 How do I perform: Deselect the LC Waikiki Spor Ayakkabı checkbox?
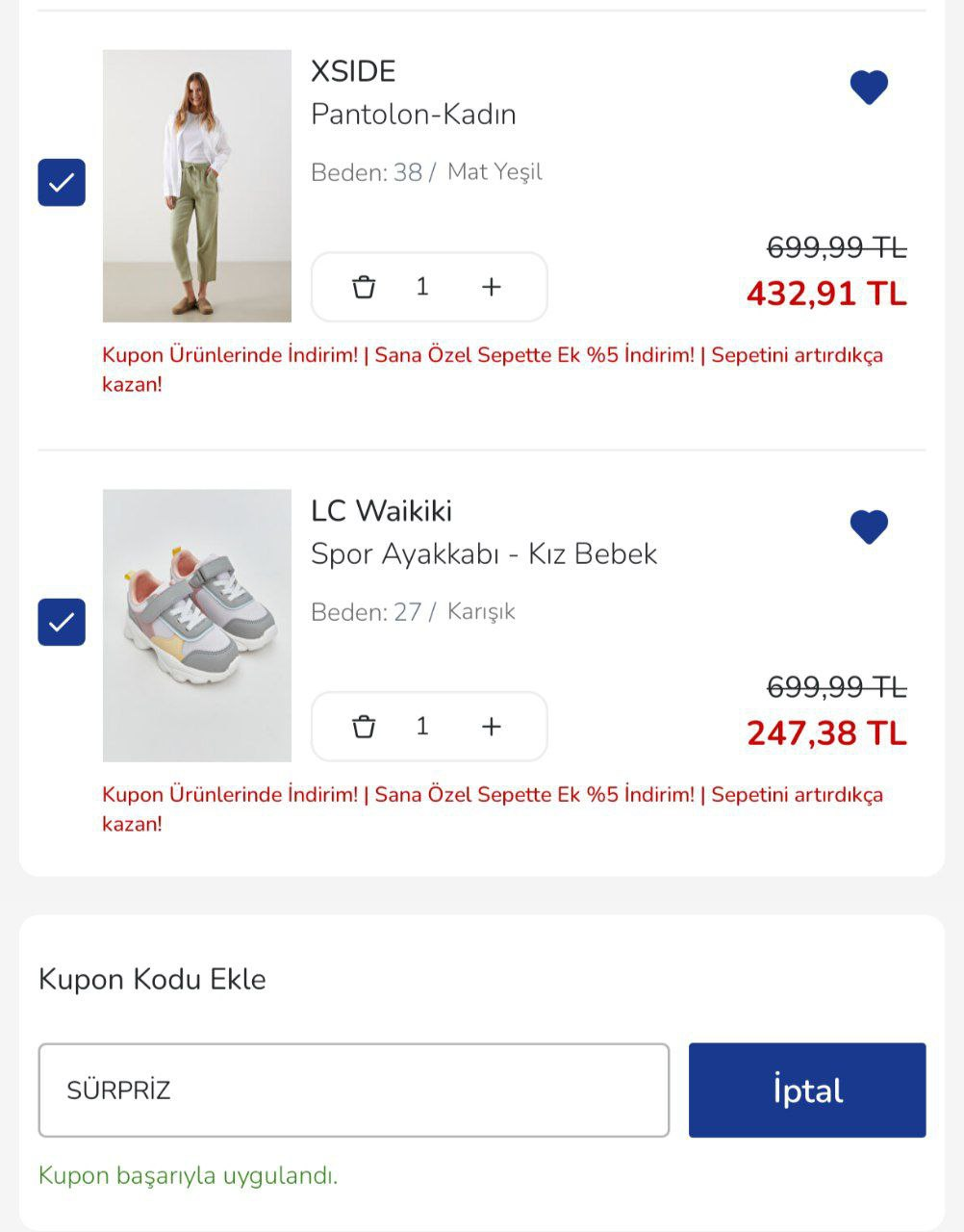[62, 622]
